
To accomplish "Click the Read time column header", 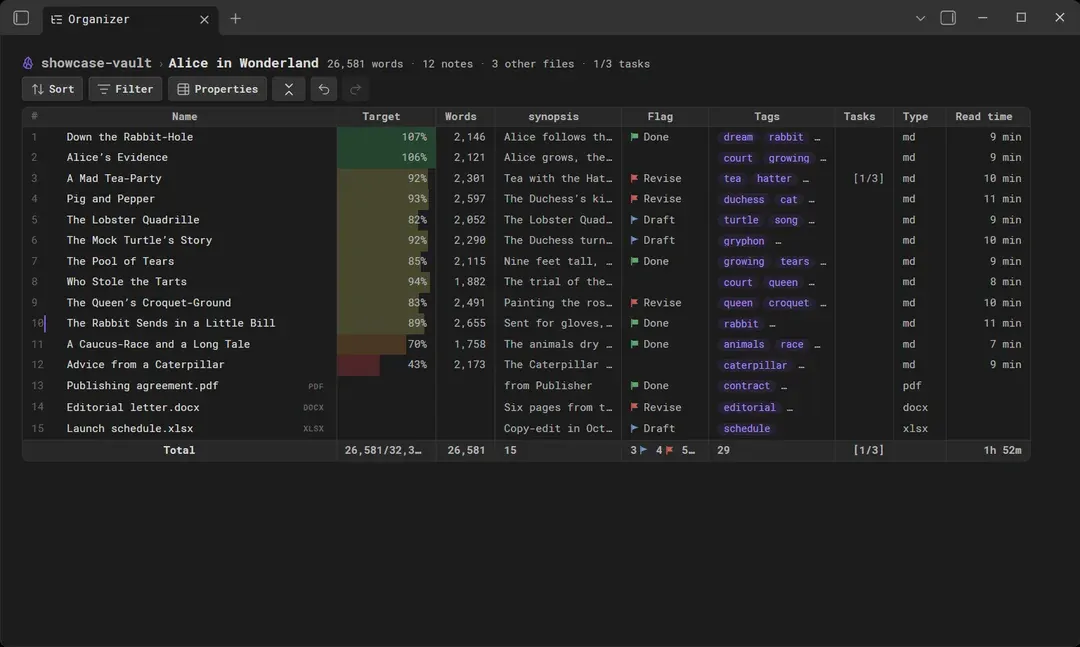I will (984, 116).
